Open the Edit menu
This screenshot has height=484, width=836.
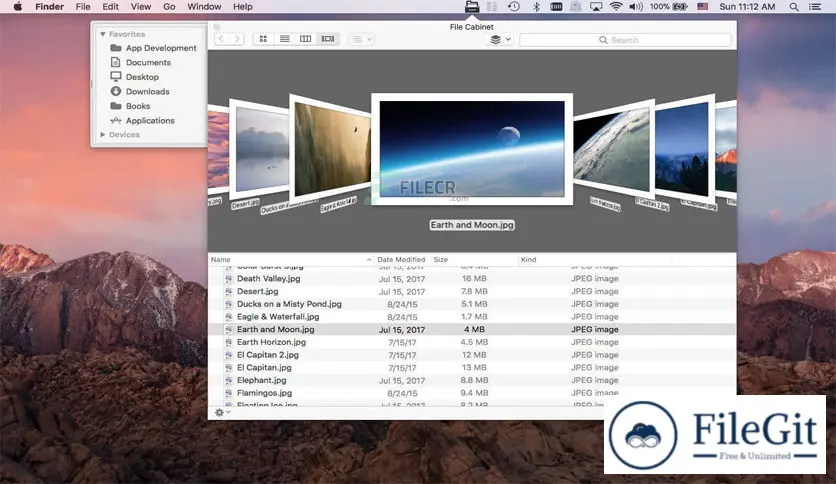110,6
